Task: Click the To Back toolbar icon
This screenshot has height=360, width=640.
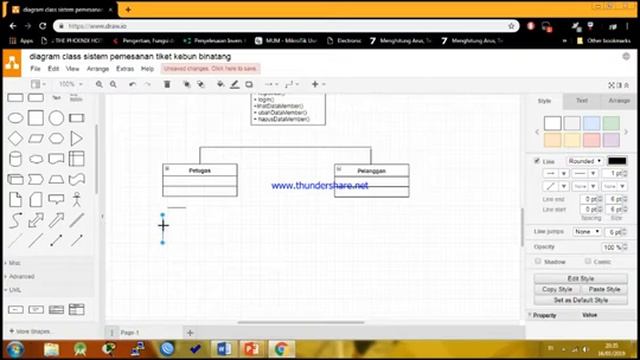Action: coord(201,84)
